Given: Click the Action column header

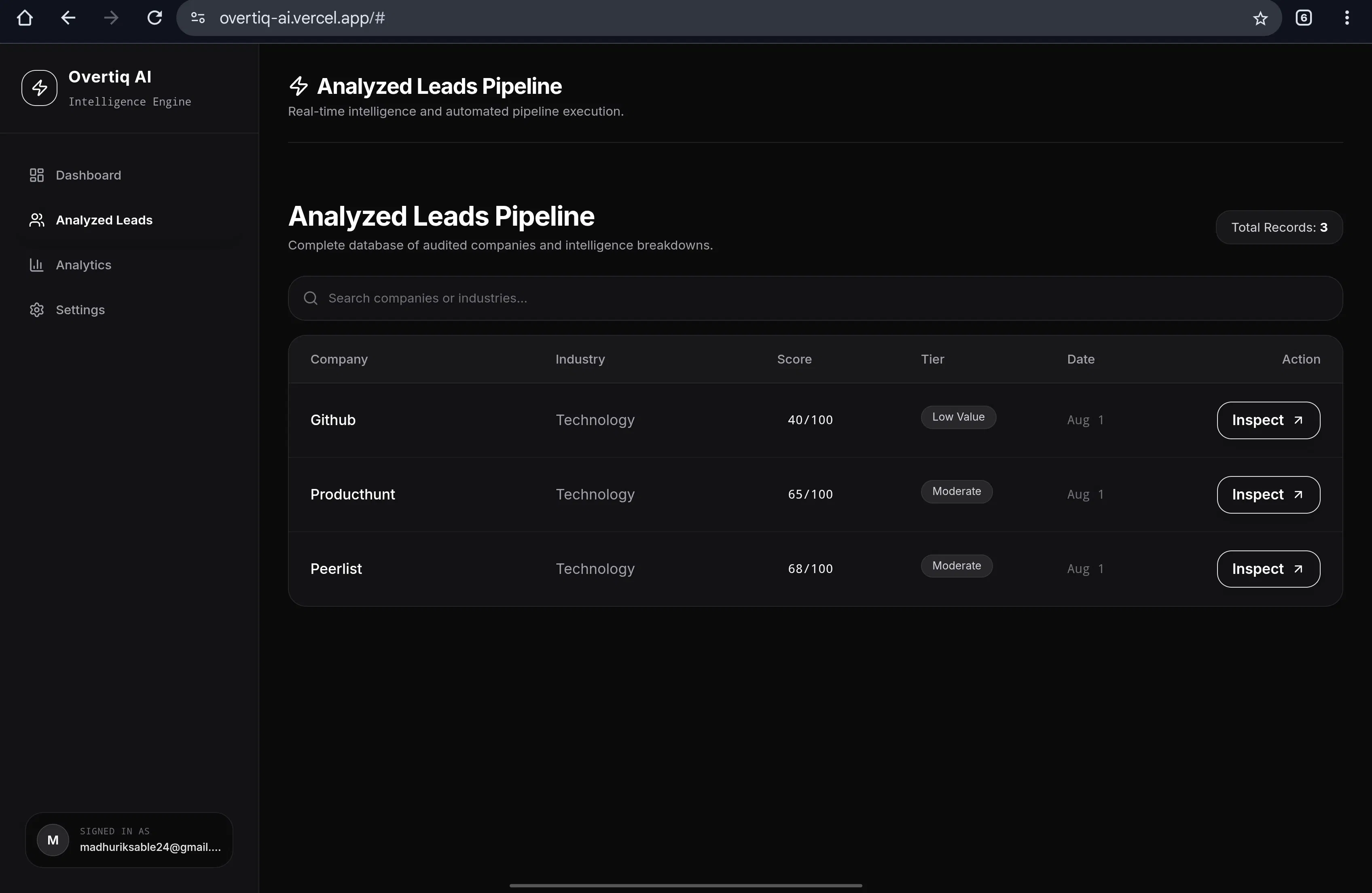Looking at the screenshot, I should click(x=1300, y=359).
